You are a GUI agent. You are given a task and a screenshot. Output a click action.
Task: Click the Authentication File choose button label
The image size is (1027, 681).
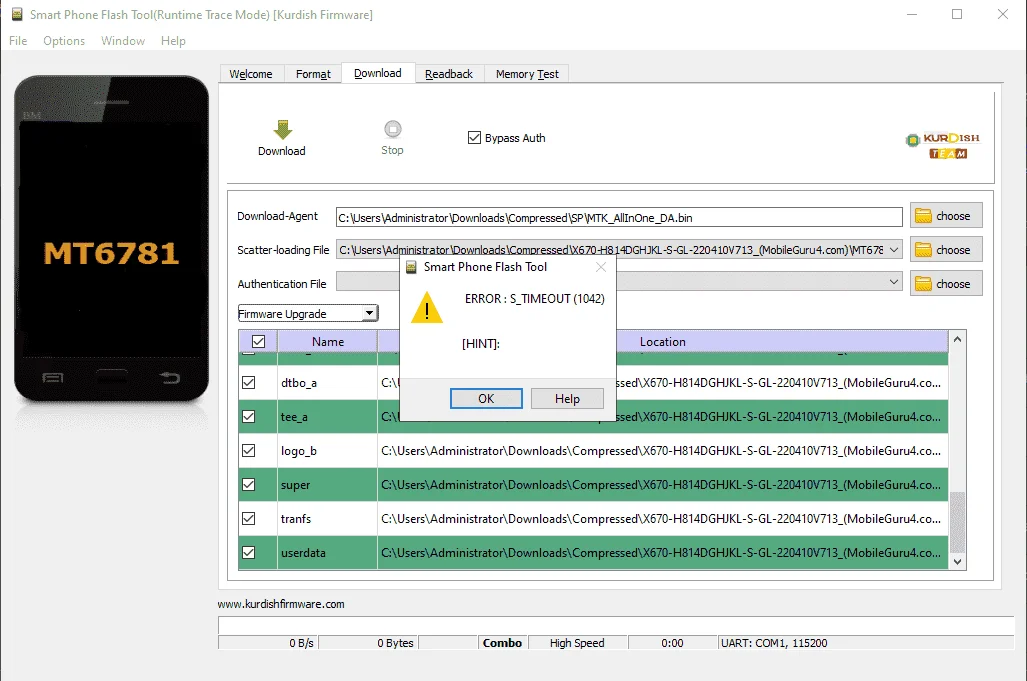pos(953,284)
